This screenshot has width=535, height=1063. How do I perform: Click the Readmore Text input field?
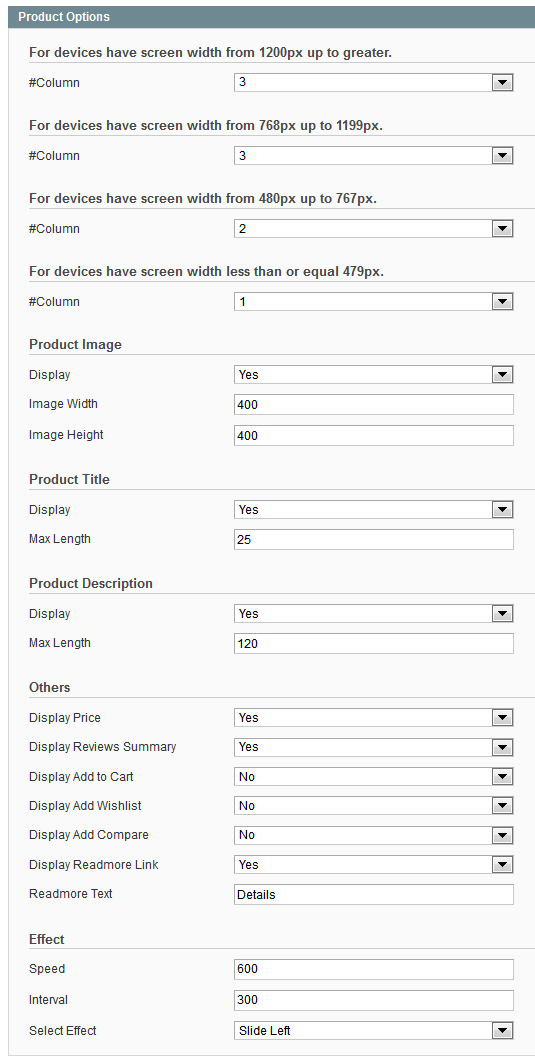pyautogui.click(x=374, y=894)
